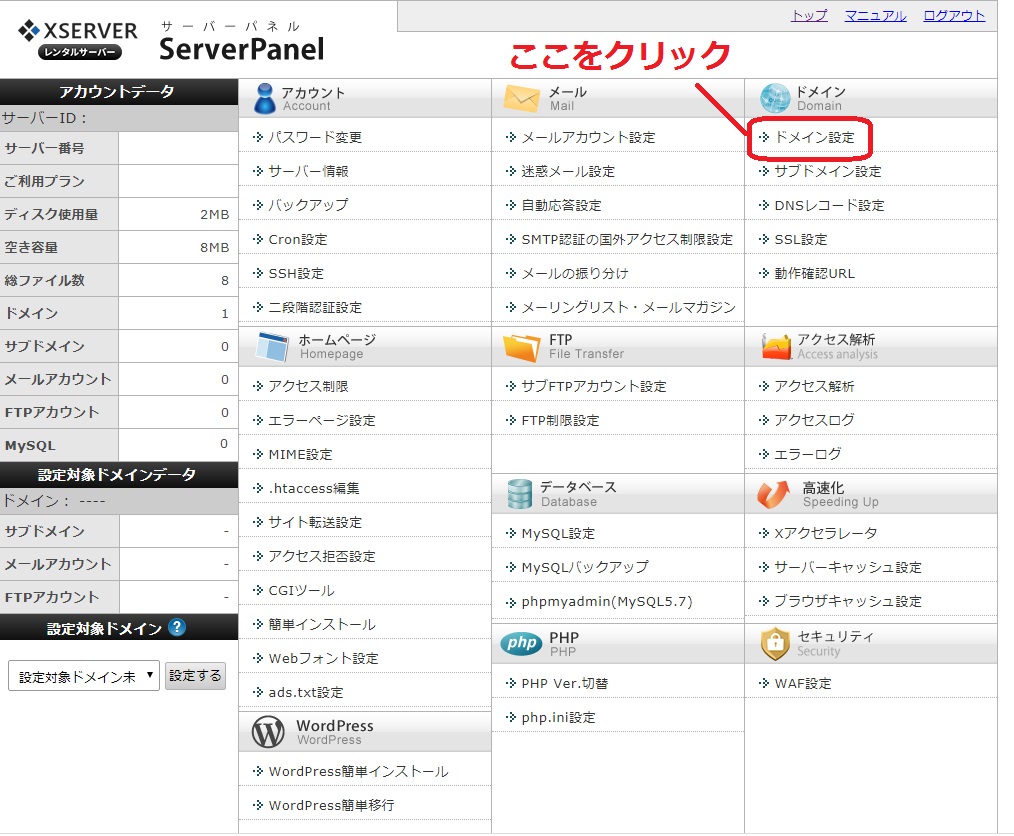Open 簡単インストール under Homepage
Screen dimensions: 1014x836
322,625
